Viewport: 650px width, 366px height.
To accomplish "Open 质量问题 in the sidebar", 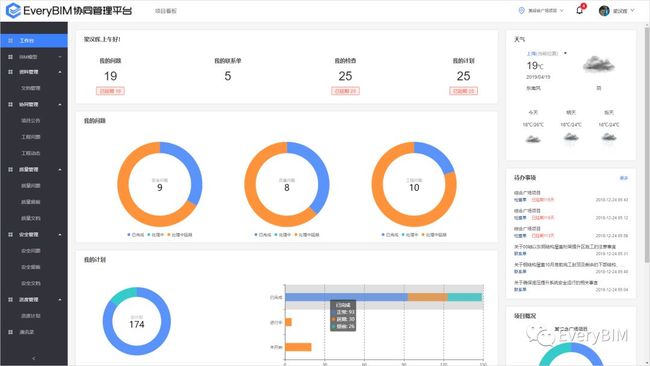I will coord(31,186).
